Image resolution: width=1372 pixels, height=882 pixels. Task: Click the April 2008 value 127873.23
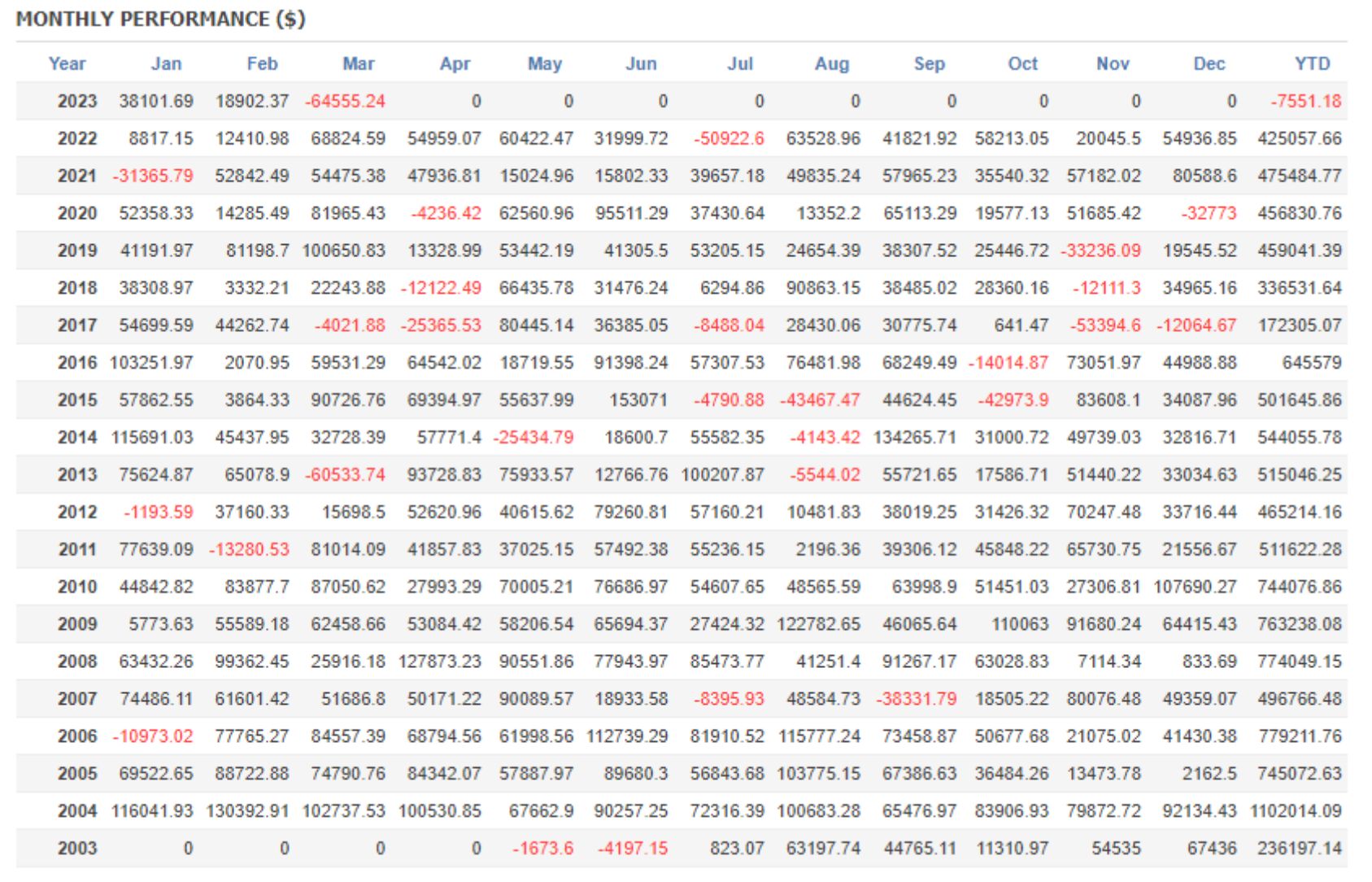click(440, 661)
